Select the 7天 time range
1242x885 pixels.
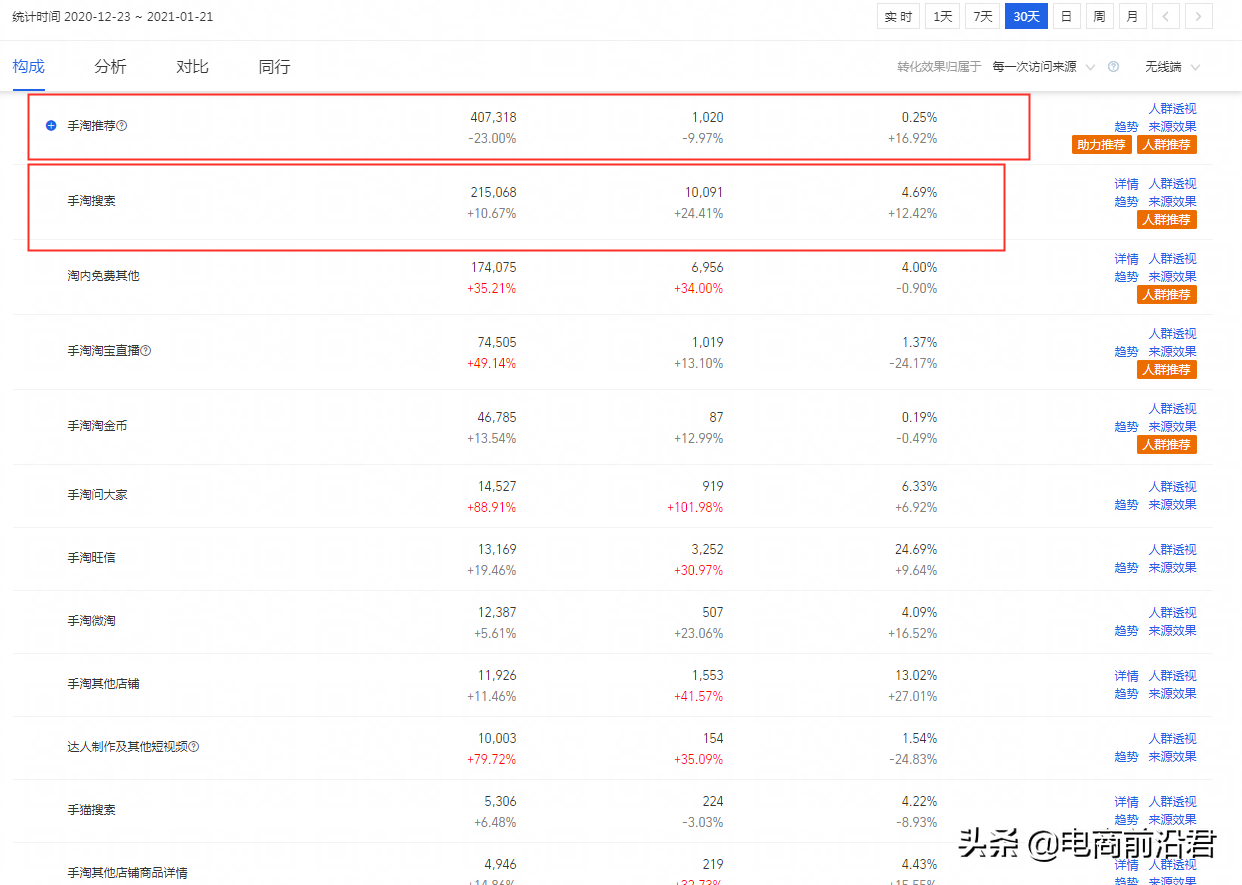pos(984,16)
